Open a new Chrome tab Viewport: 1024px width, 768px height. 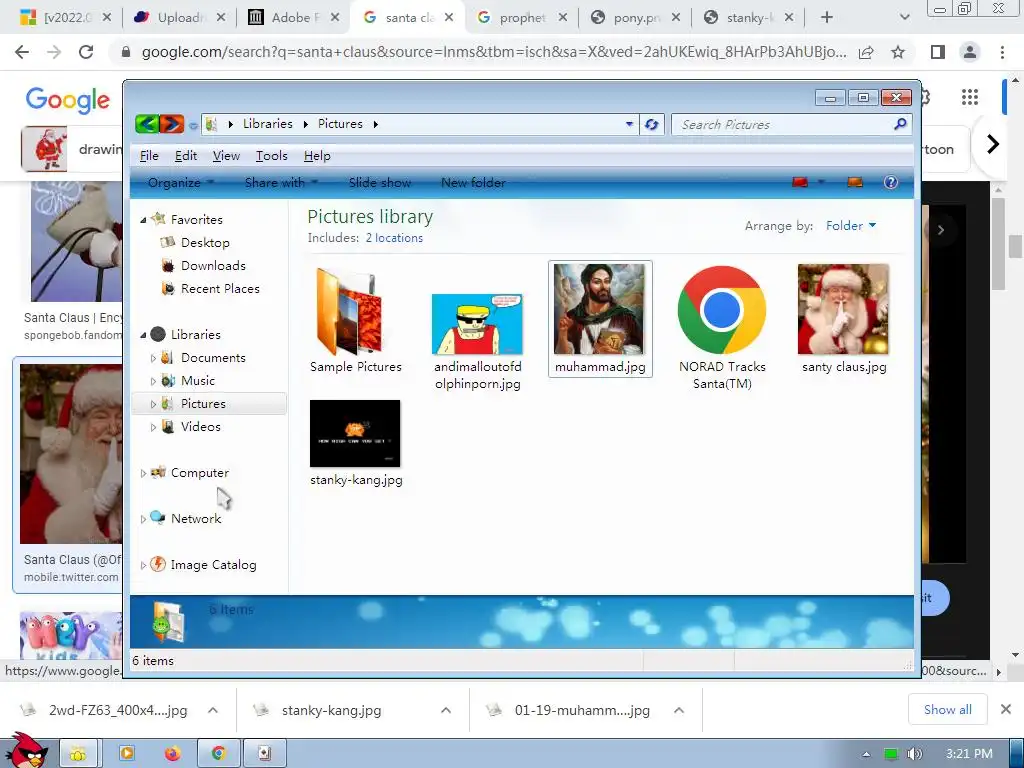tap(827, 18)
